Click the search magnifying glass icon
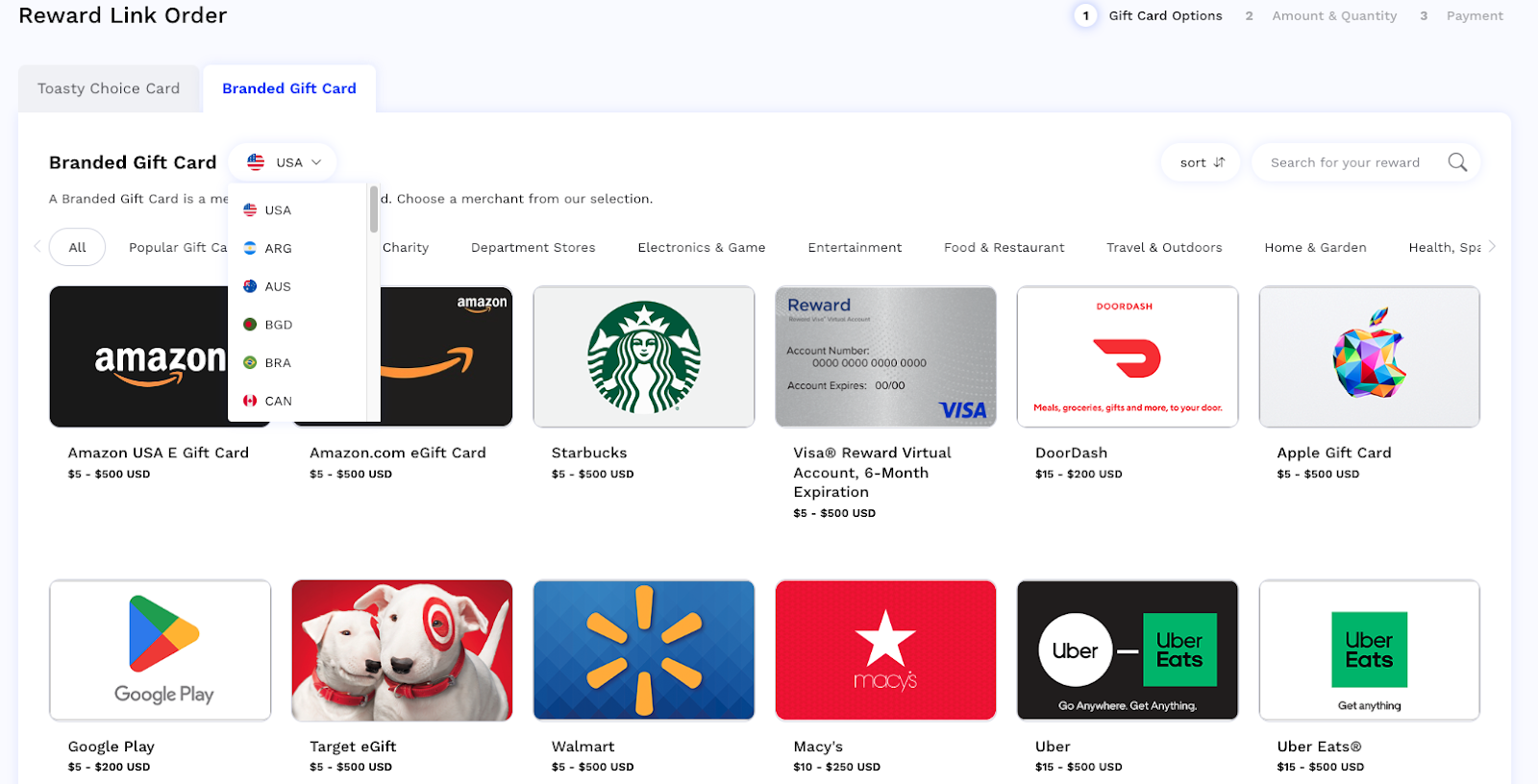The image size is (1538, 784). (1457, 162)
